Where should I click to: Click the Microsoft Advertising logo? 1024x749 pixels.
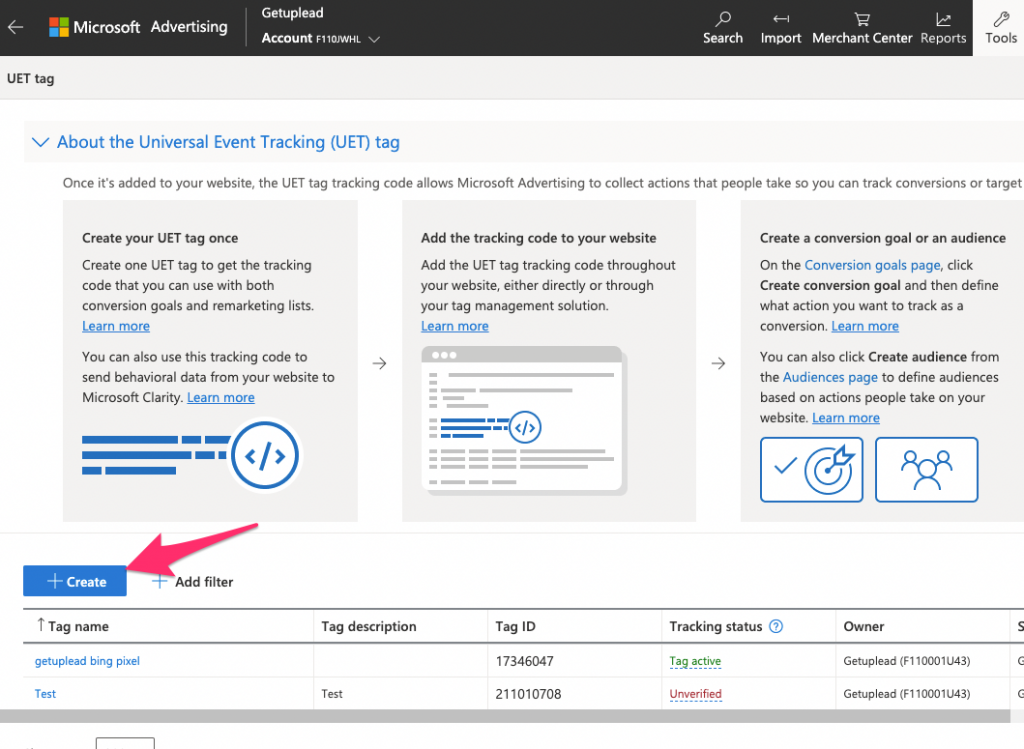[138, 27]
